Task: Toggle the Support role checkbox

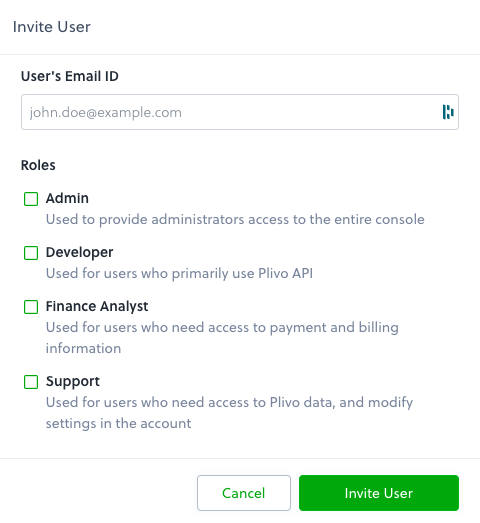Action: [x=31, y=382]
